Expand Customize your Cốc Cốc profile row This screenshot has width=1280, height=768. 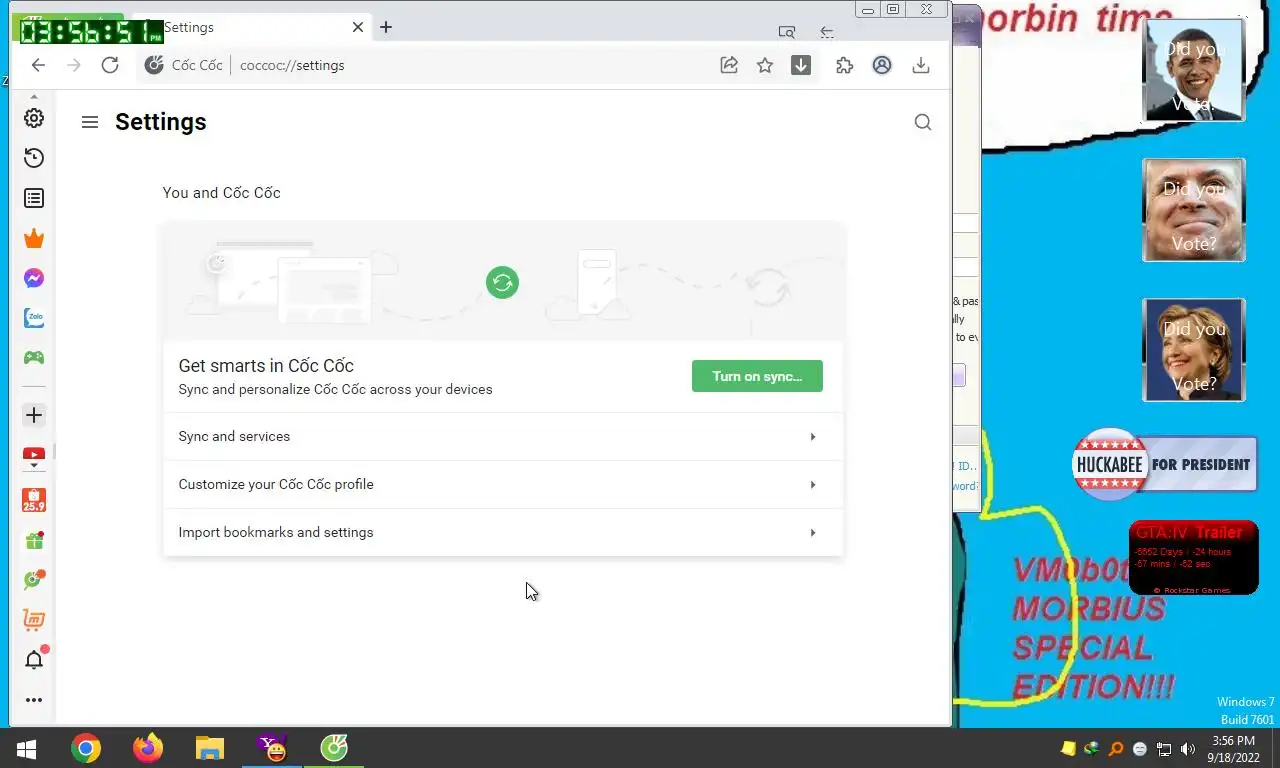tap(503, 485)
